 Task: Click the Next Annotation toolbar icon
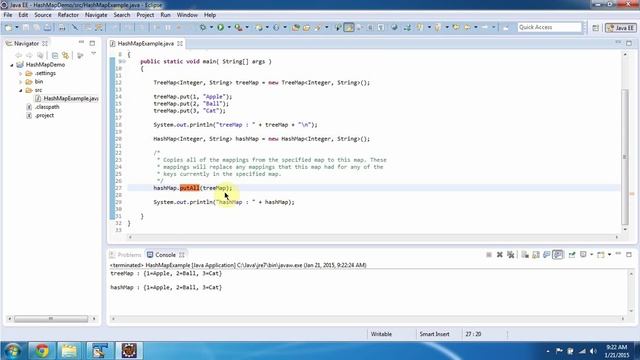tap(420, 27)
